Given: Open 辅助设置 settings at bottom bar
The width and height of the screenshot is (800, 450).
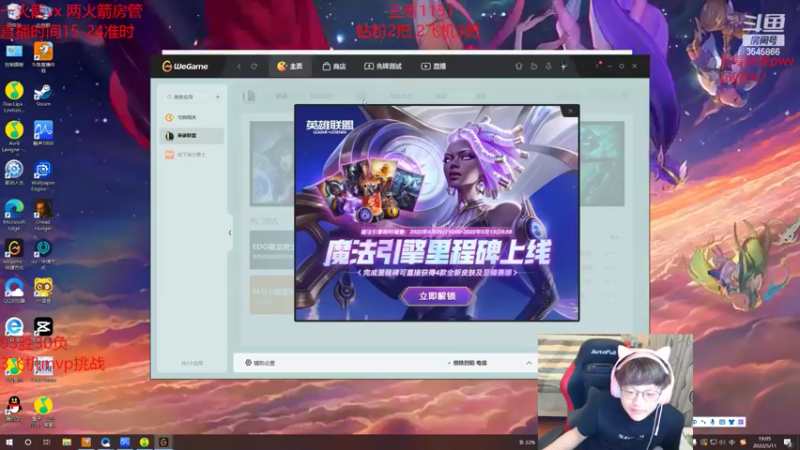Looking at the screenshot, I should click(260, 363).
